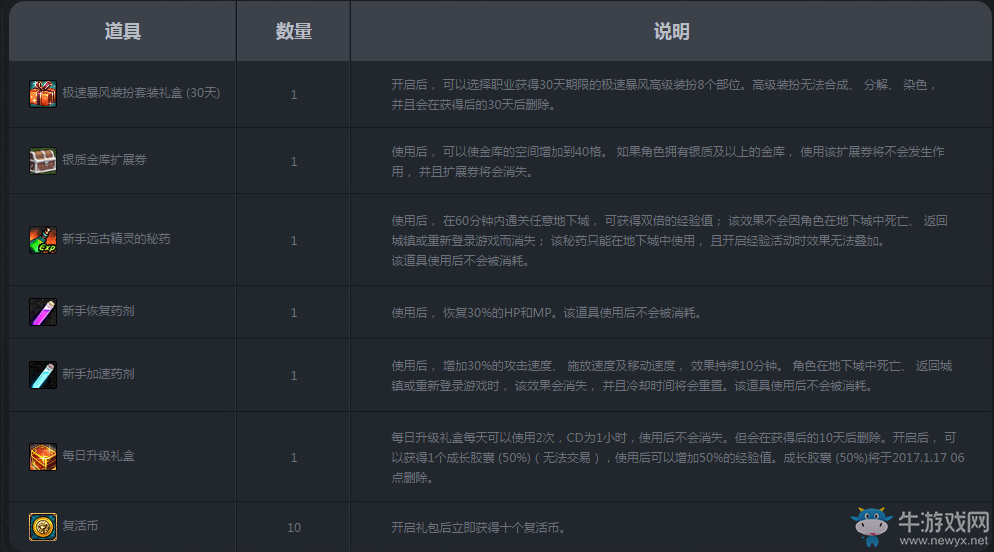
Task: Click description starting 使用后，可以使金库的空间增加到40格
Action: pyautogui.click(x=668, y=162)
